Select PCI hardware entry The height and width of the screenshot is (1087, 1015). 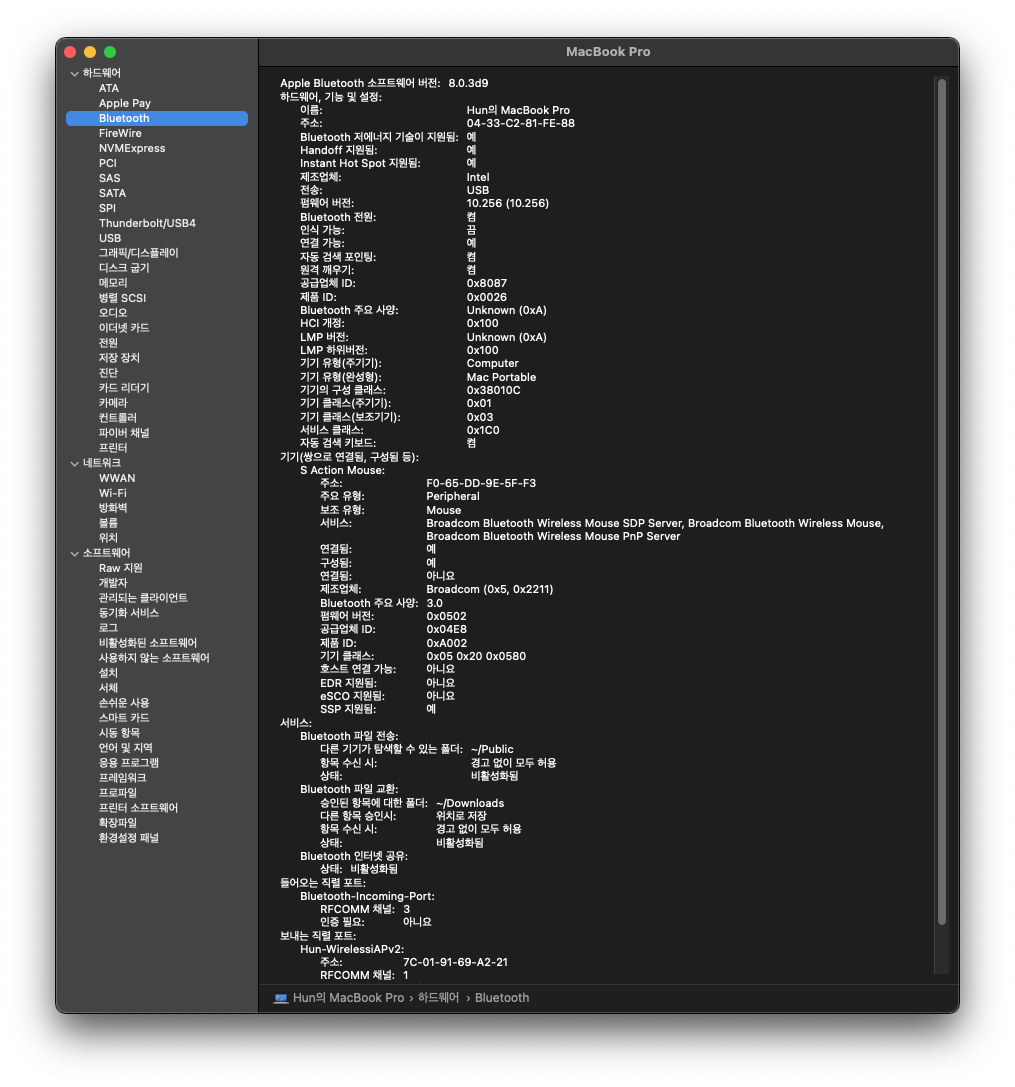coord(107,163)
